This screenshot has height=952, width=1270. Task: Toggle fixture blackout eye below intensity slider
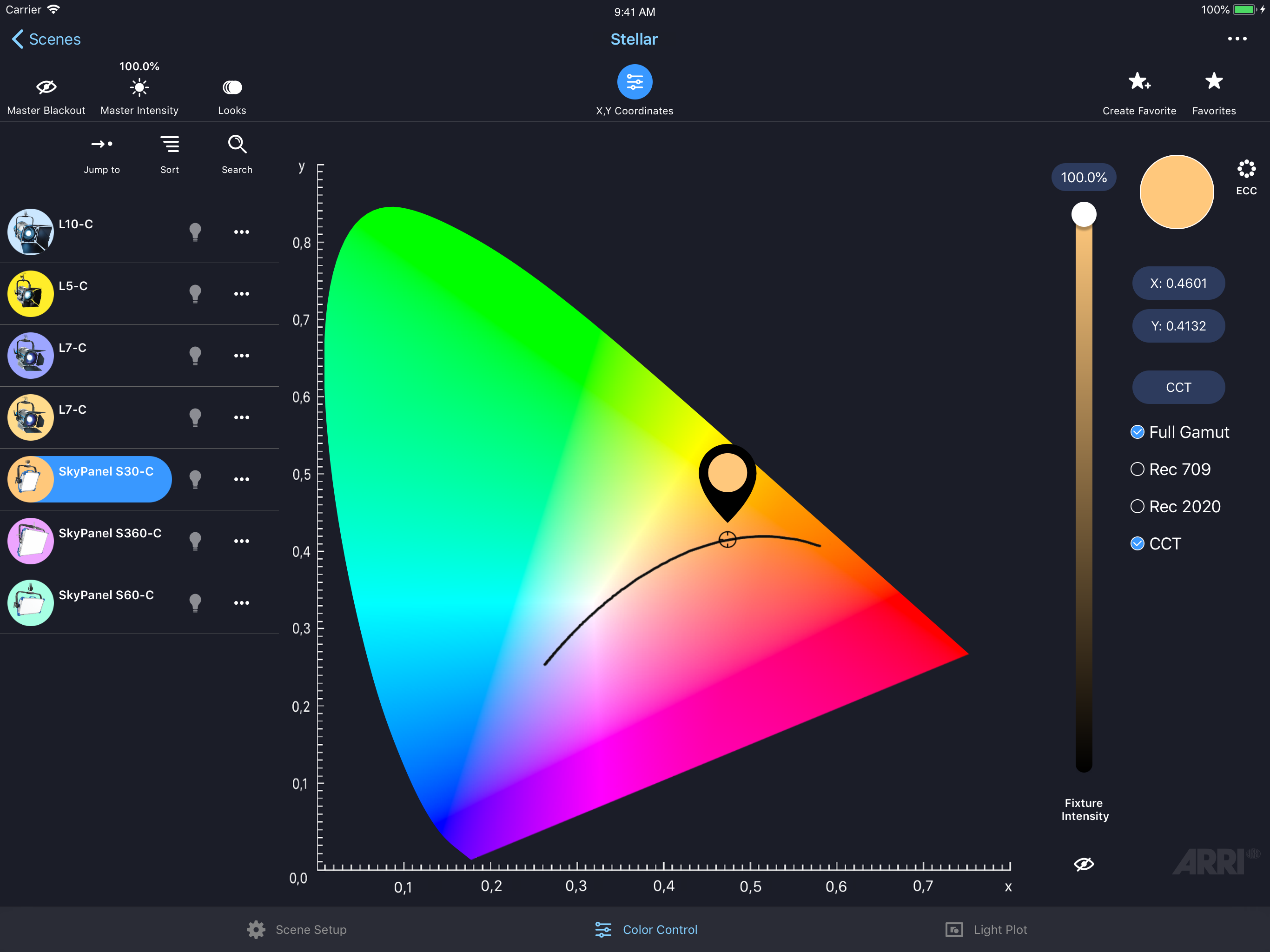coord(1084,864)
